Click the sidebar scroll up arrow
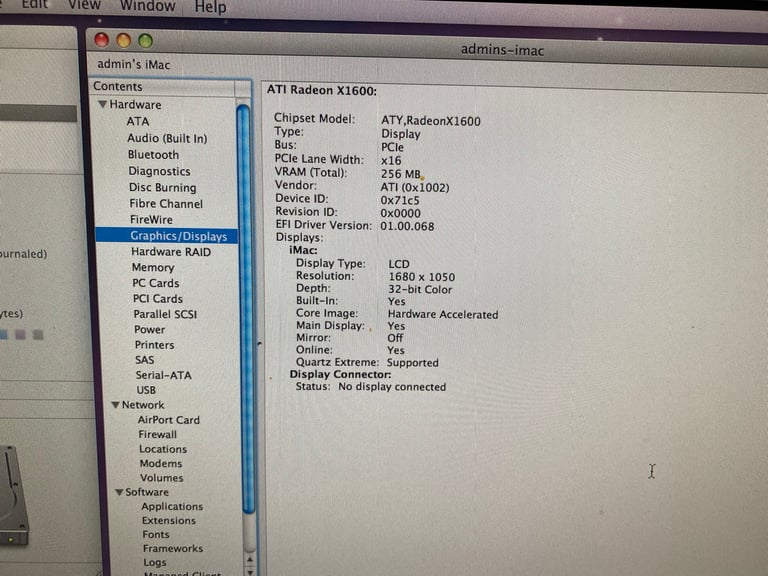The image size is (768, 576). coord(250,559)
